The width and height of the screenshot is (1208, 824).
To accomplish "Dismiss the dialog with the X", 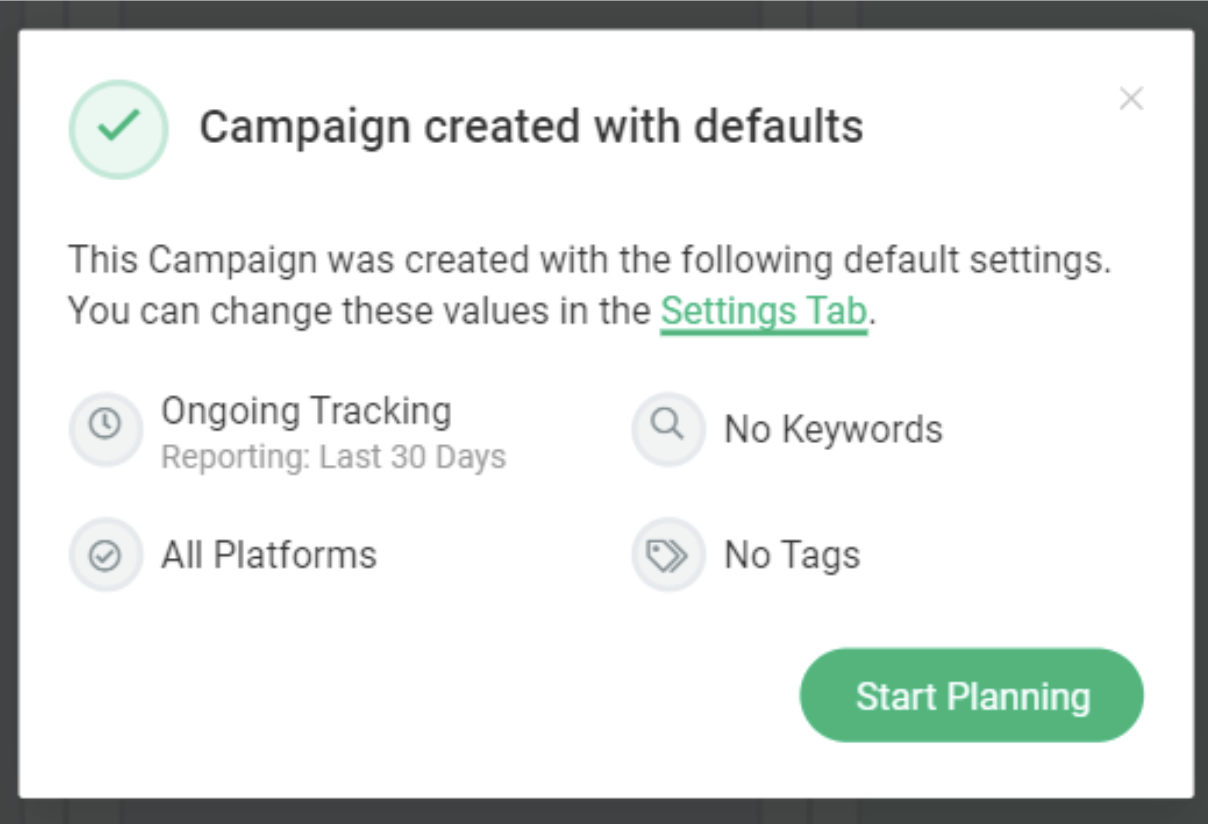I will (1131, 99).
